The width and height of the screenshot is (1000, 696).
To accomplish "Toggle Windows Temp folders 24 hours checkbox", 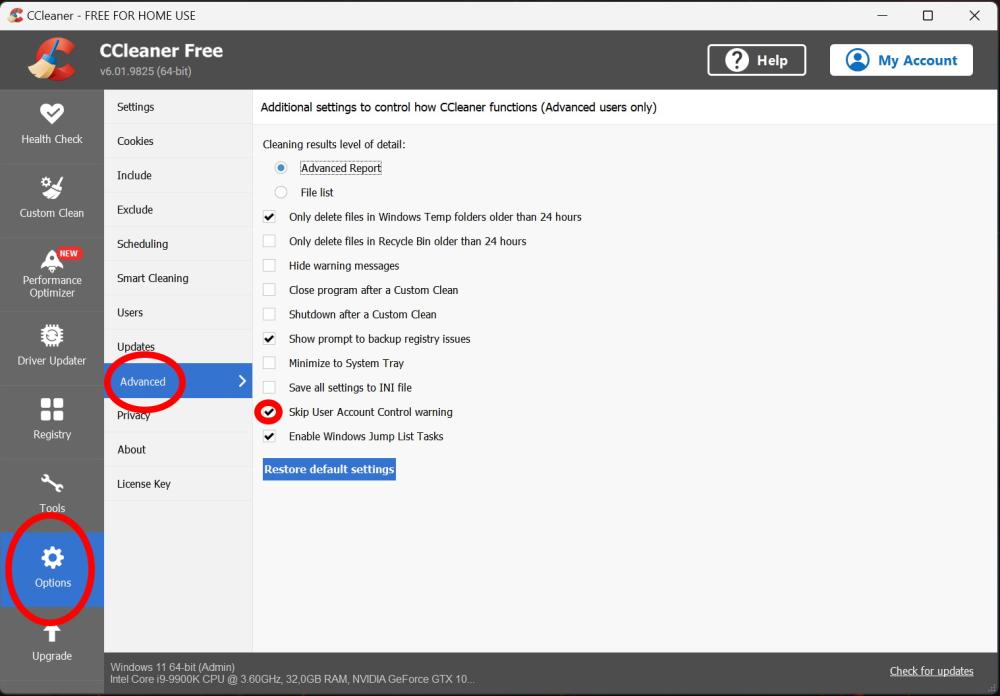I will (269, 217).
